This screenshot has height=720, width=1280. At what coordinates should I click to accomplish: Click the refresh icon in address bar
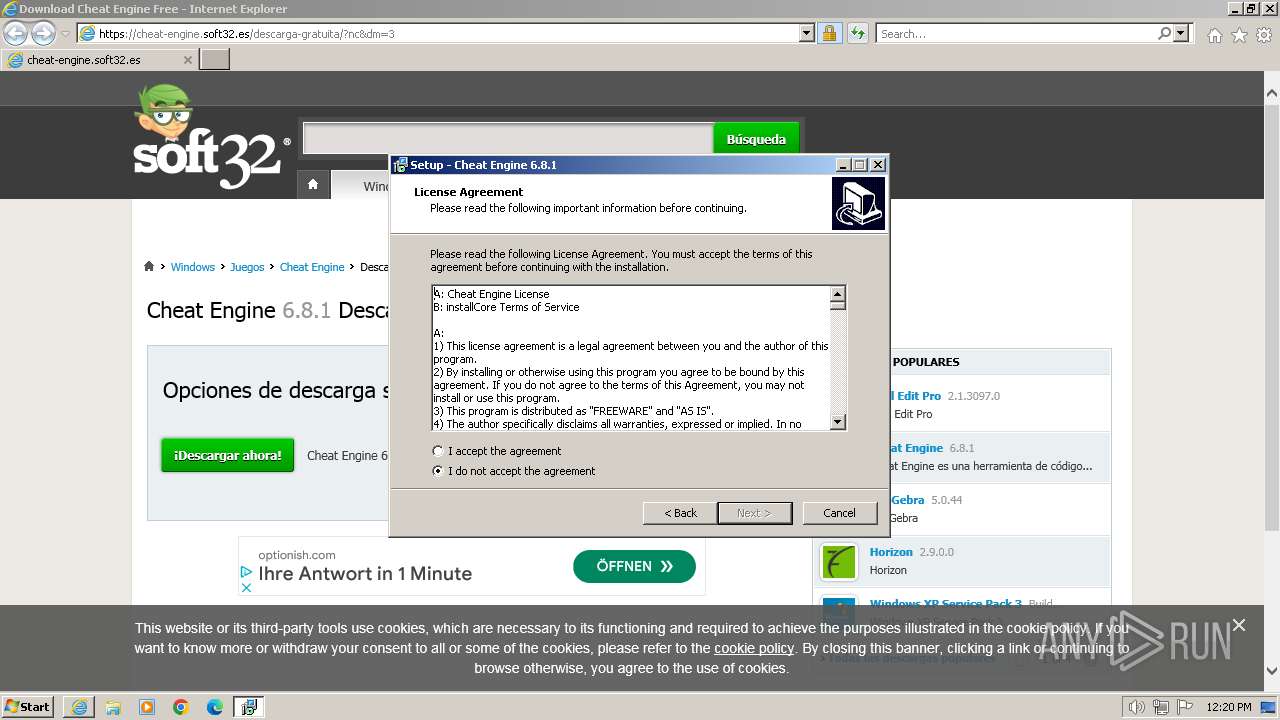[x=857, y=33]
